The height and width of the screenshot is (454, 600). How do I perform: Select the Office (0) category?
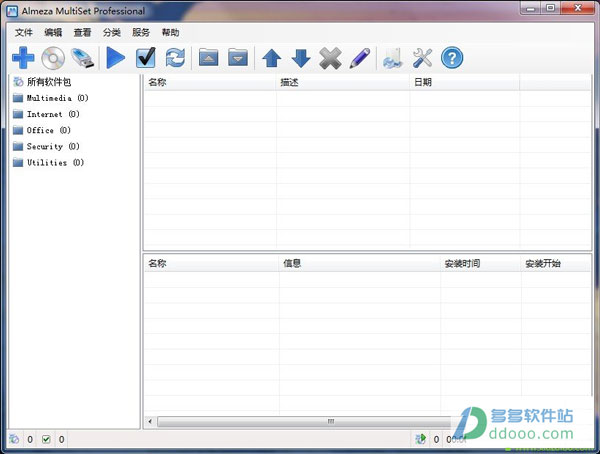click(49, 130)
